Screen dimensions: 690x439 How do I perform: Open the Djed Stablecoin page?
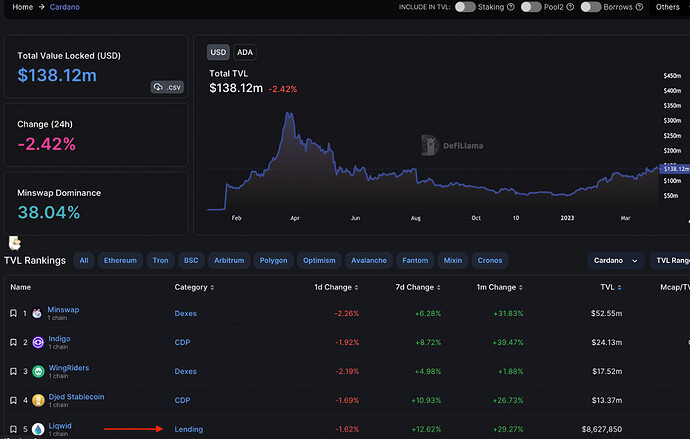coord(77,397)
